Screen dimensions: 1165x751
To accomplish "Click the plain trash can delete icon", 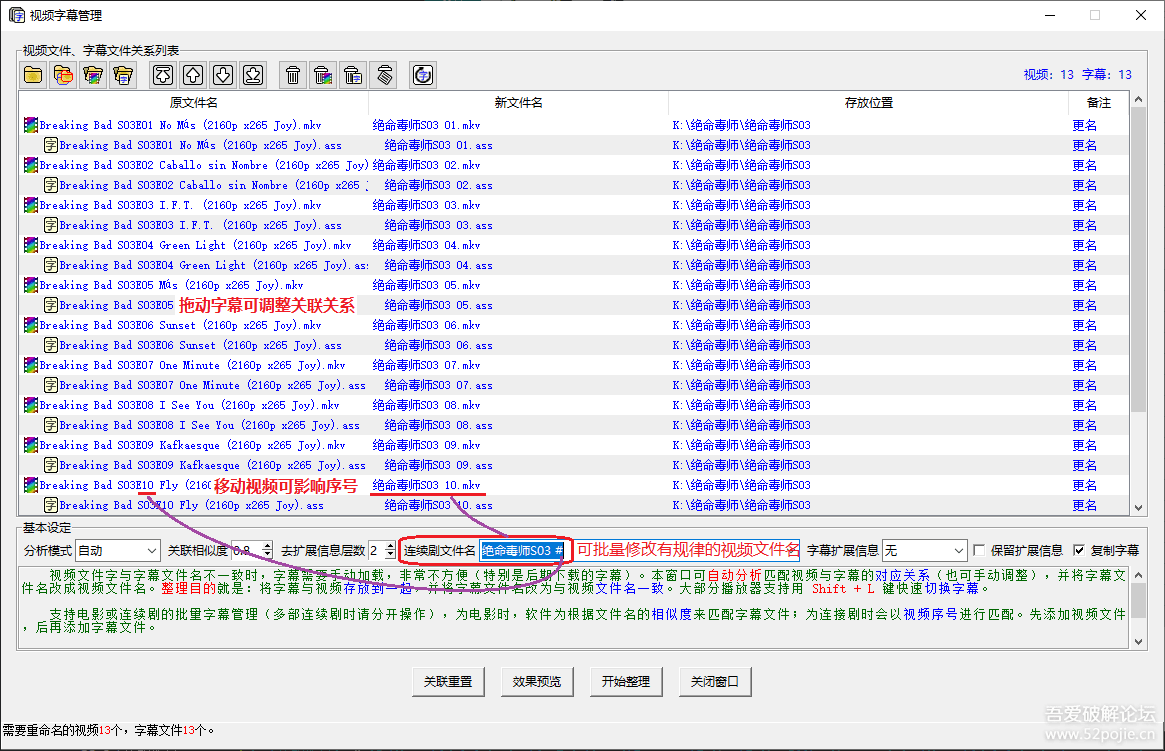I will pos(293,74).
